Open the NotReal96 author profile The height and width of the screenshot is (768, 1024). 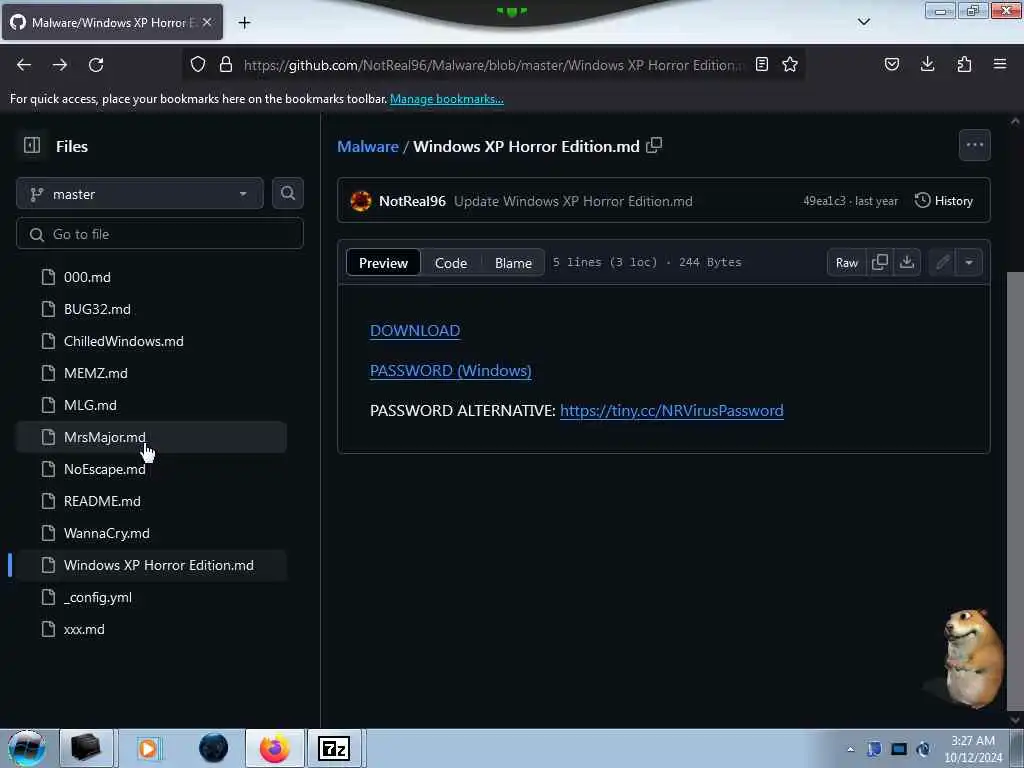(x=412, y=200)
